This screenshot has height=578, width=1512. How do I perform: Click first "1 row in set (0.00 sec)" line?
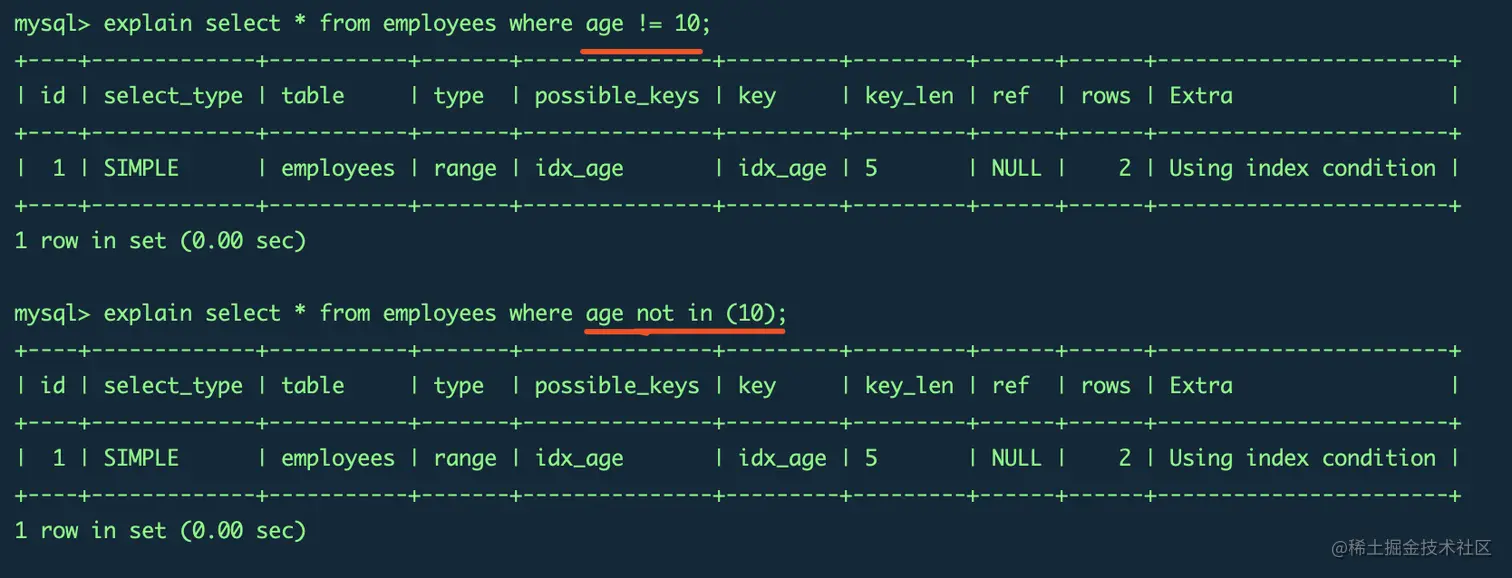160,241
